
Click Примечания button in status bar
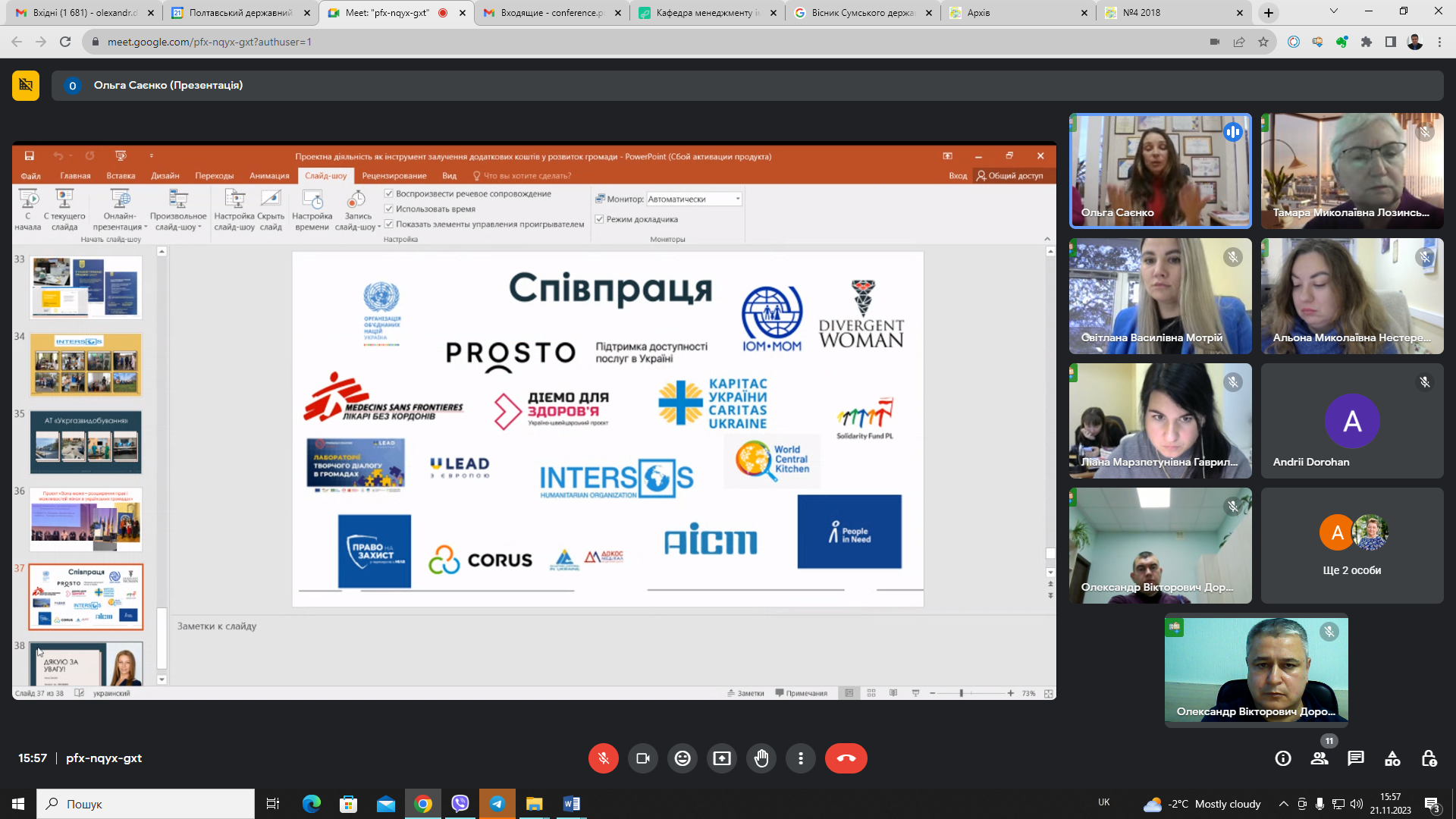coord(801,694)
